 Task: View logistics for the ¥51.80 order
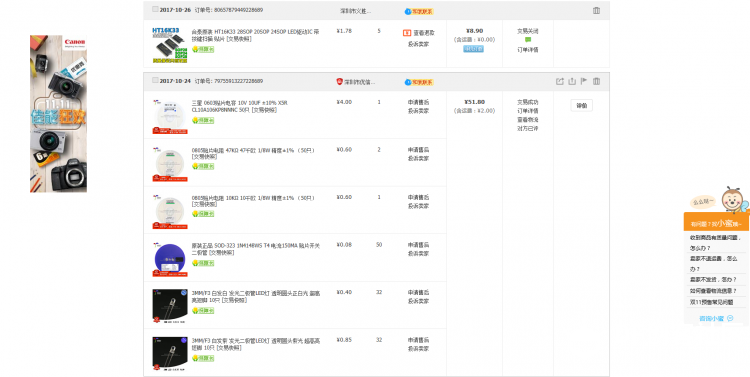(528, 120)
